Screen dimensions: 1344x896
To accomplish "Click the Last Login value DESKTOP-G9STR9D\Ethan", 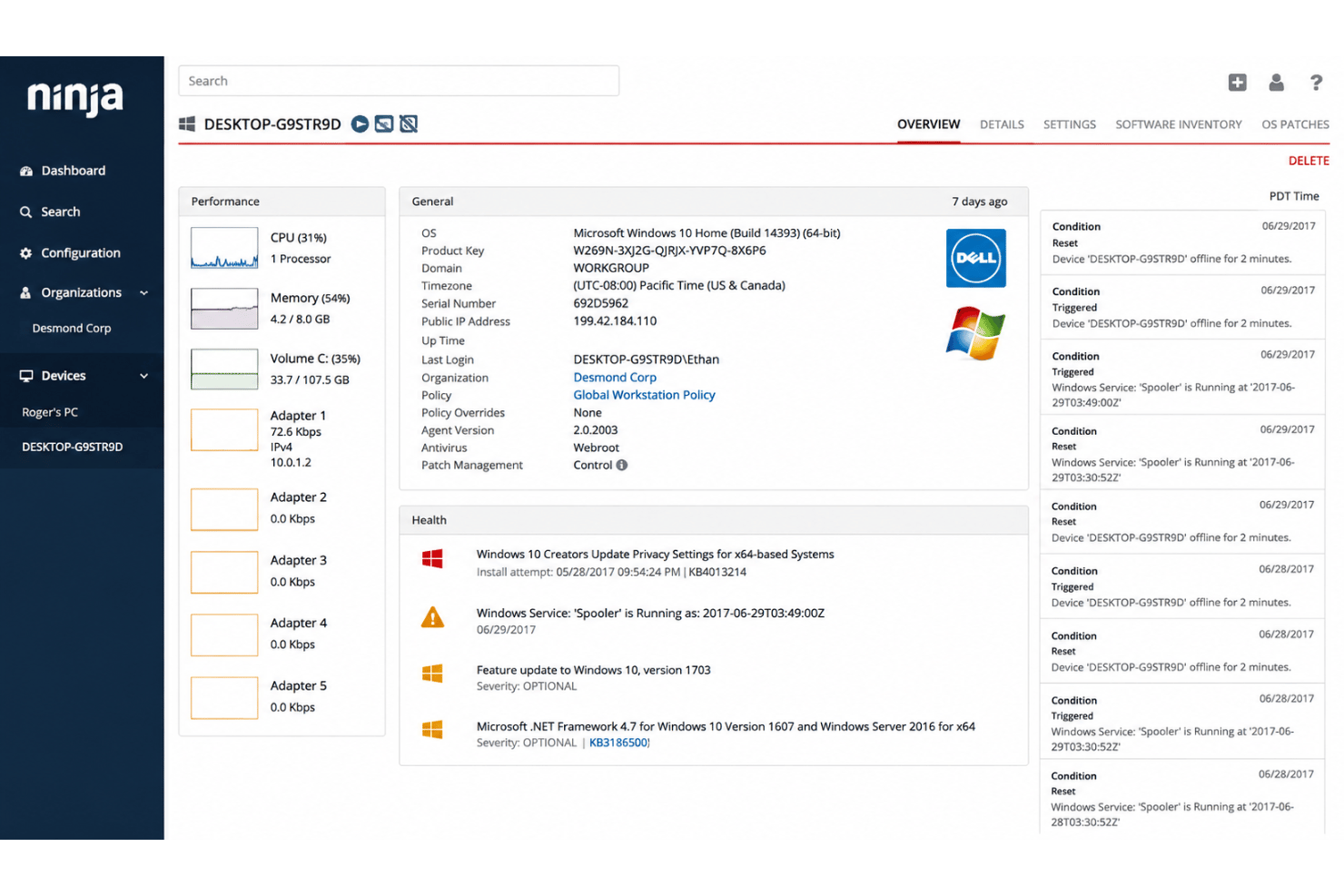I will pyautogui.click(x=646, y=359).
